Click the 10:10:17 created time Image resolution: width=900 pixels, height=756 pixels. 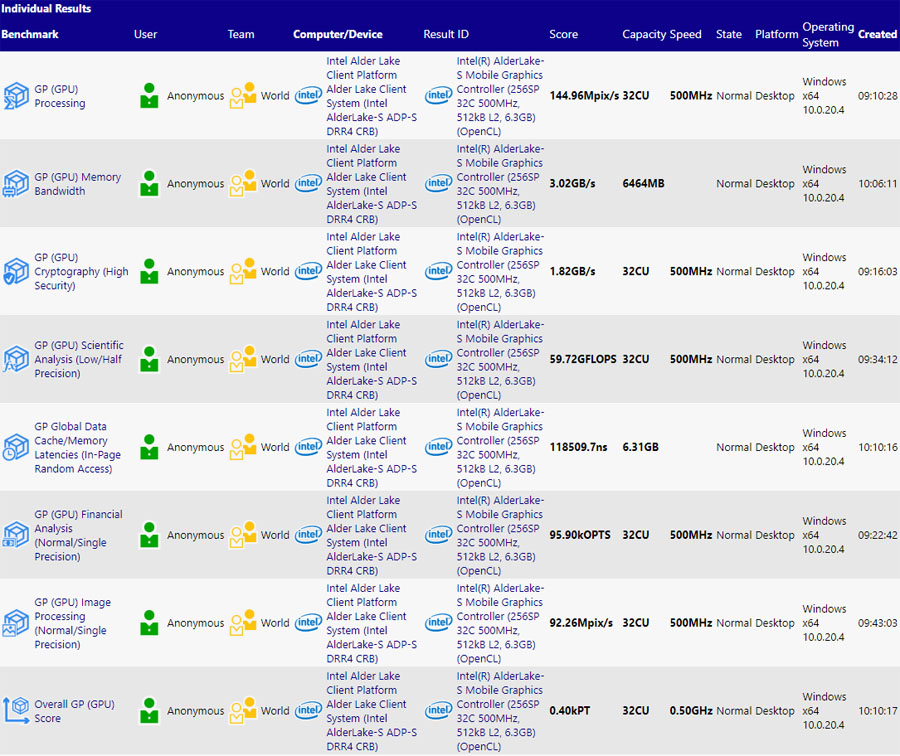click(x=878, y=711)
